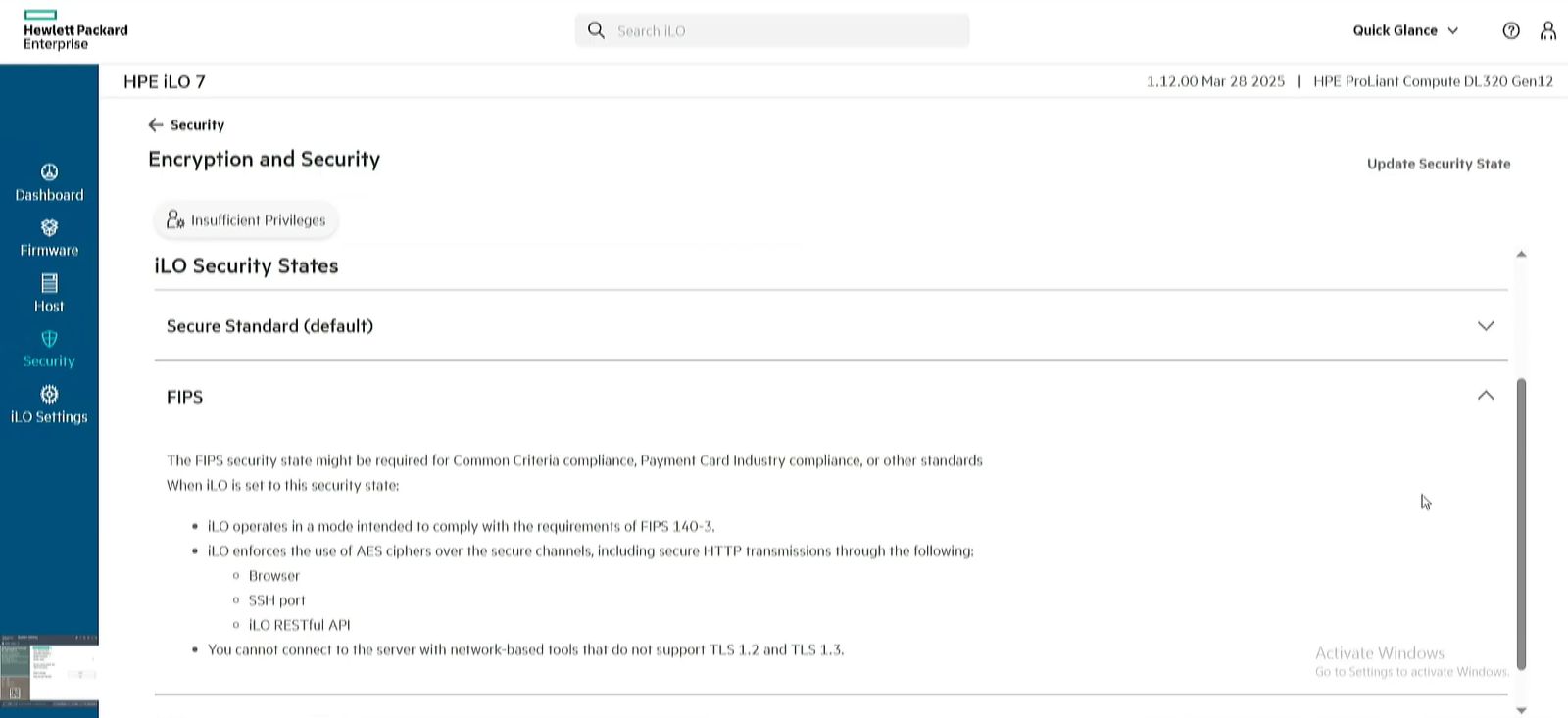This screenshot has height=718, width=1568.
Task: Click the scrollbar down arrow
Action: click(x=1521, y=710)
